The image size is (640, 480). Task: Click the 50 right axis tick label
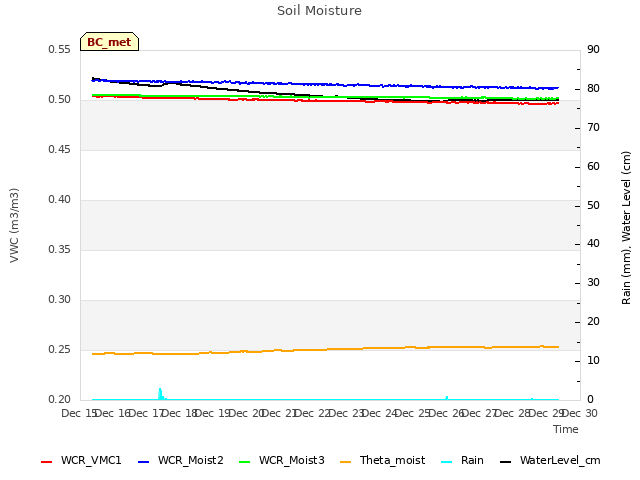point(593,205)
